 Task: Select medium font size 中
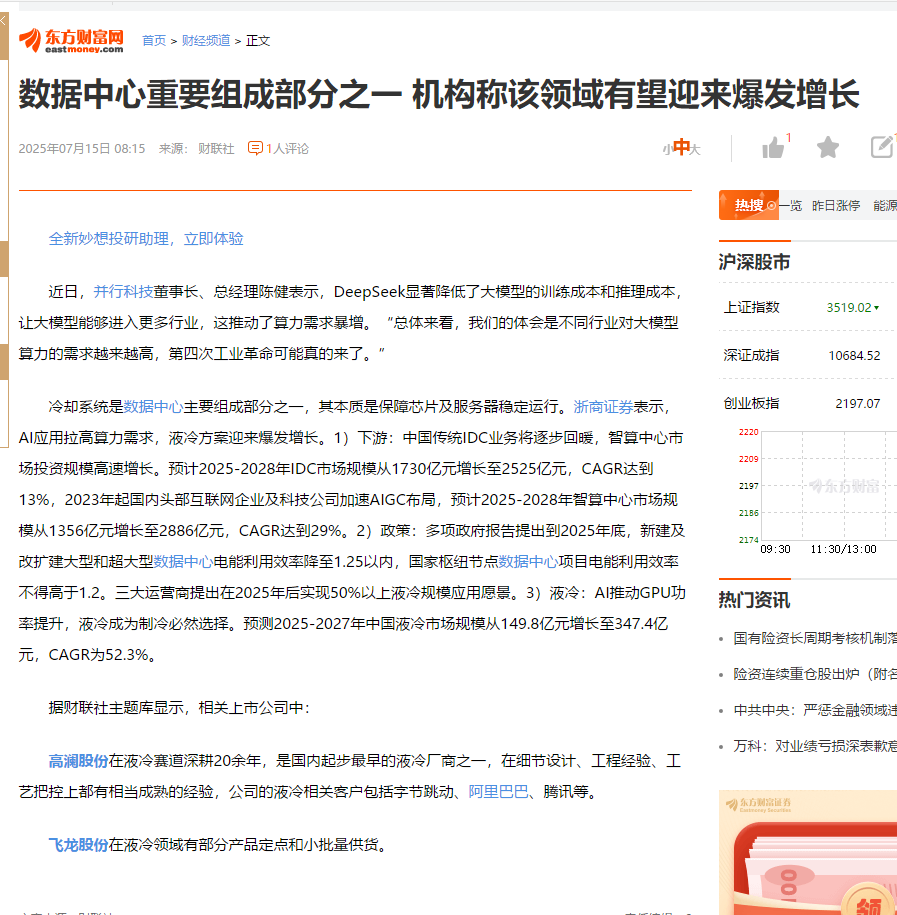coord(681,147)
